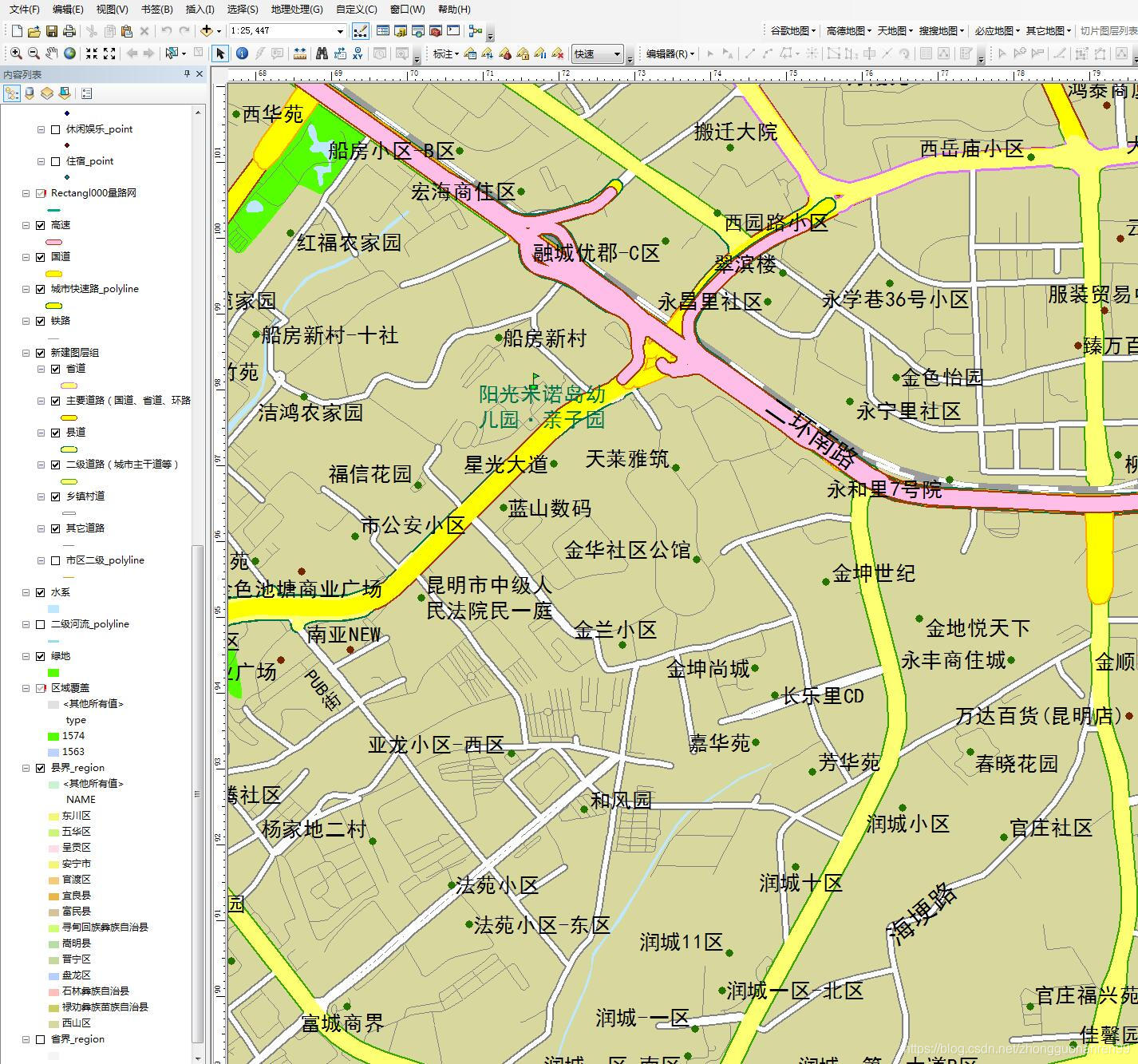Click the green 绿地 layer symbol swatch
The width and height of the screenshot is (1138, 1064).
(53, 672)
